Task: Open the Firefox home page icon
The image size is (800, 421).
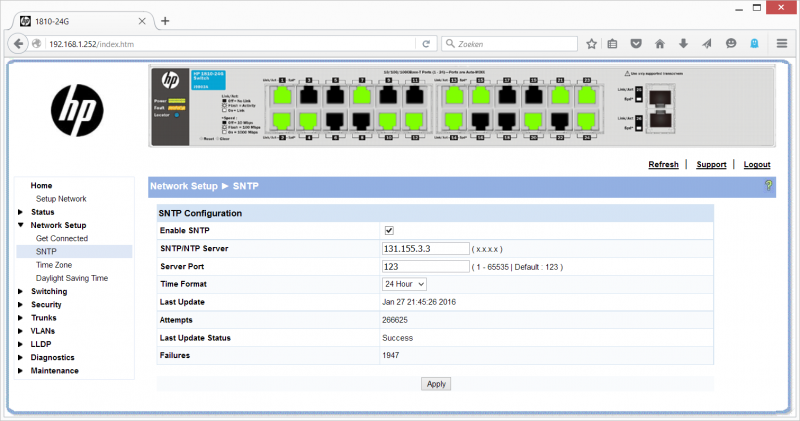Action: (660, 44)
